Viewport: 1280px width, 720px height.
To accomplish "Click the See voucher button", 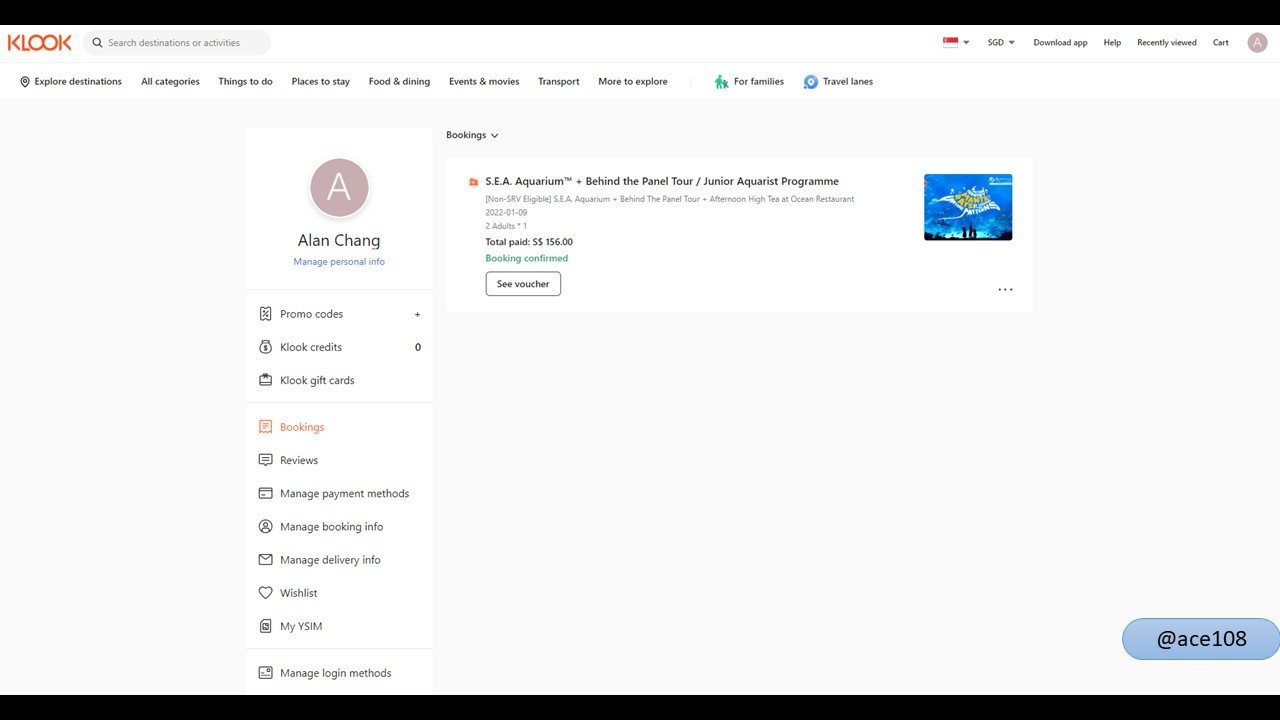I will tap(523, 284).
